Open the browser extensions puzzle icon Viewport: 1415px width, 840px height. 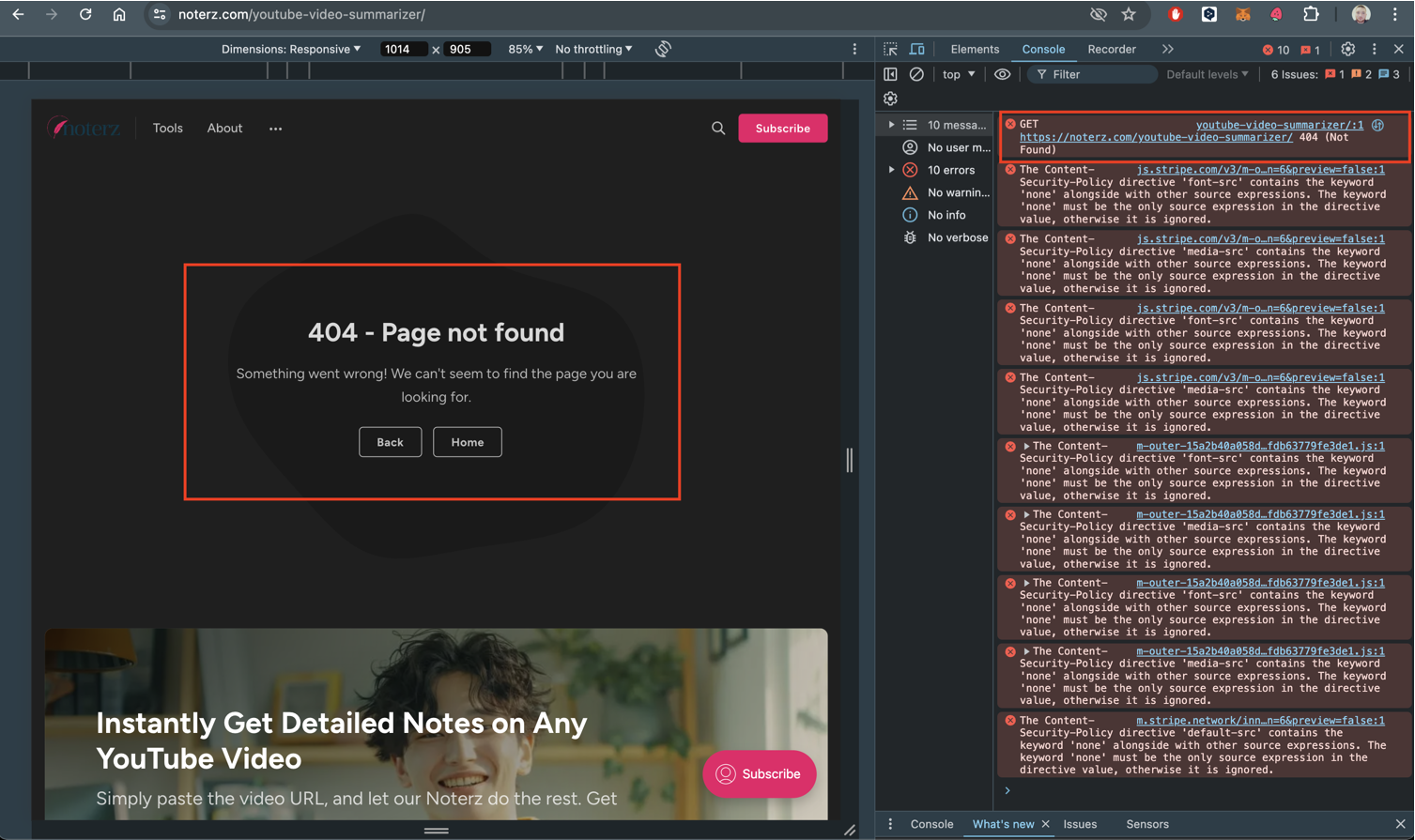click(1311, 14)
